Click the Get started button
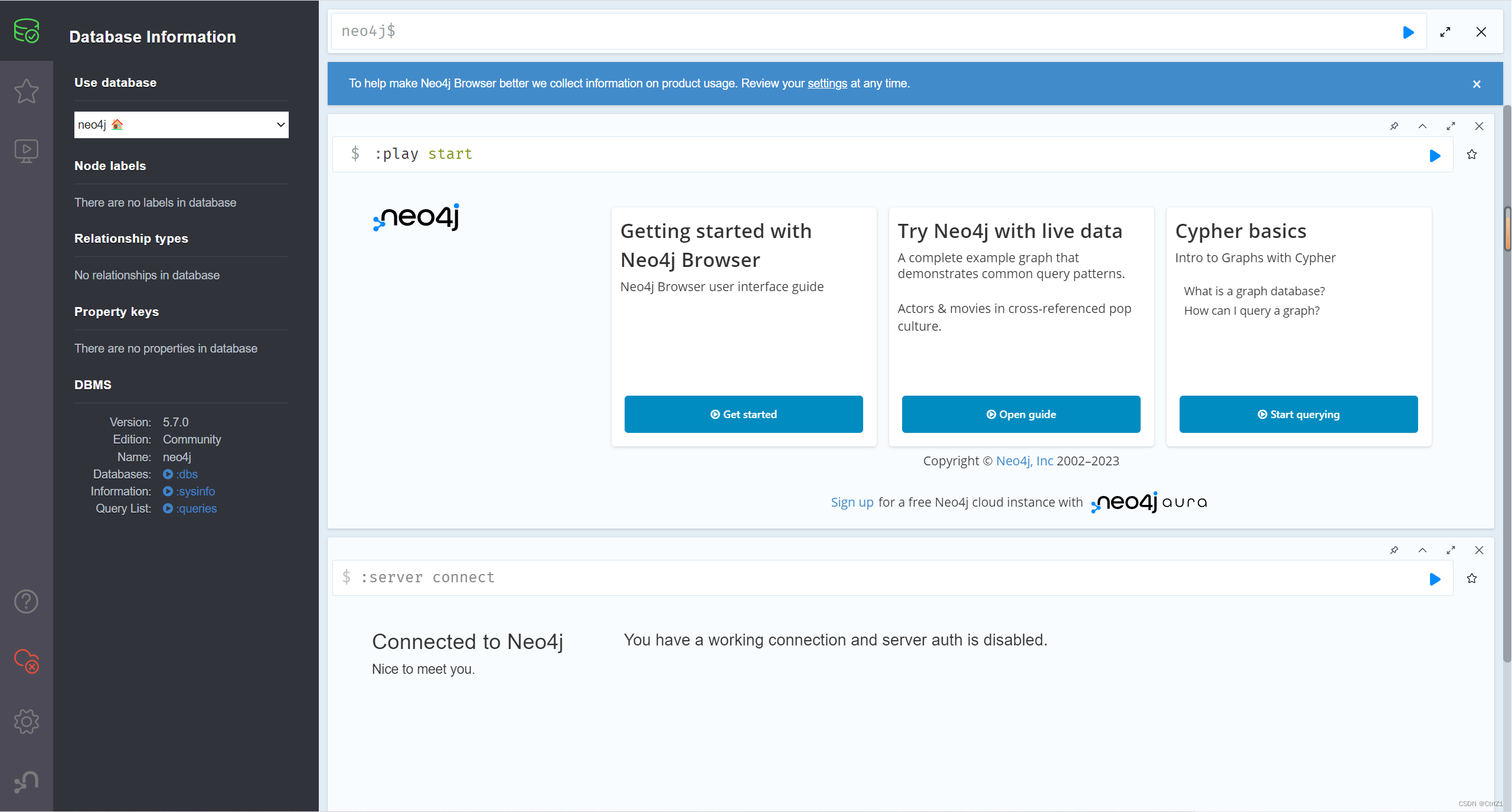 pyautogui.click(x=743, y=414)
